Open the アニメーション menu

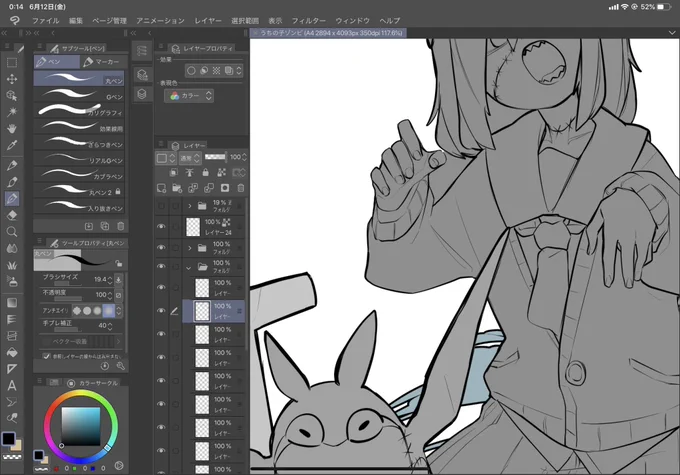click(160, 20)
